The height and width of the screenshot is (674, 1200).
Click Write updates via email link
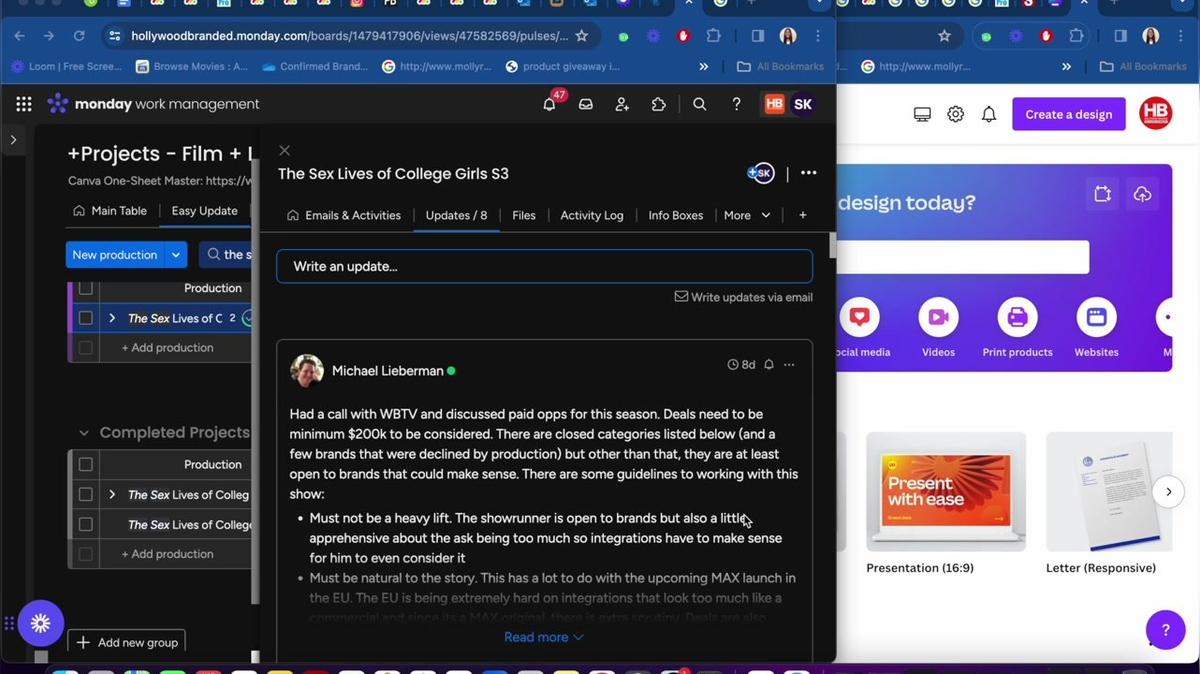pyautogui.click(x=743, y=297)
